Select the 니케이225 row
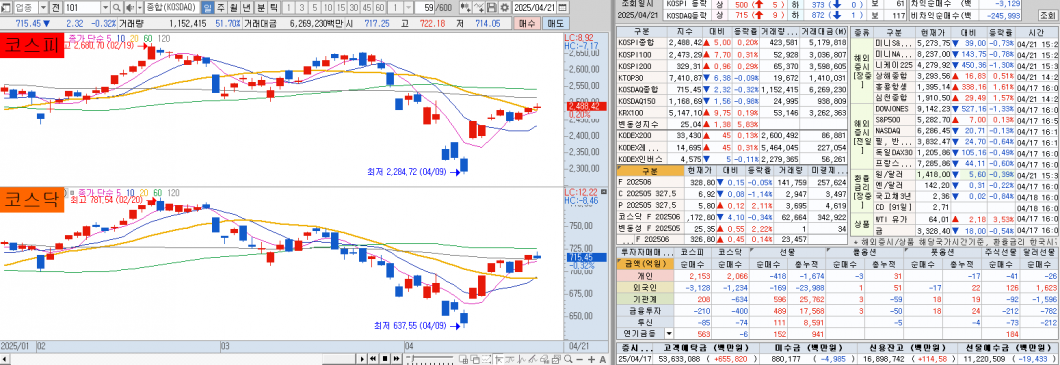This screenshot has width=1060, height=365. coord(965,65)
